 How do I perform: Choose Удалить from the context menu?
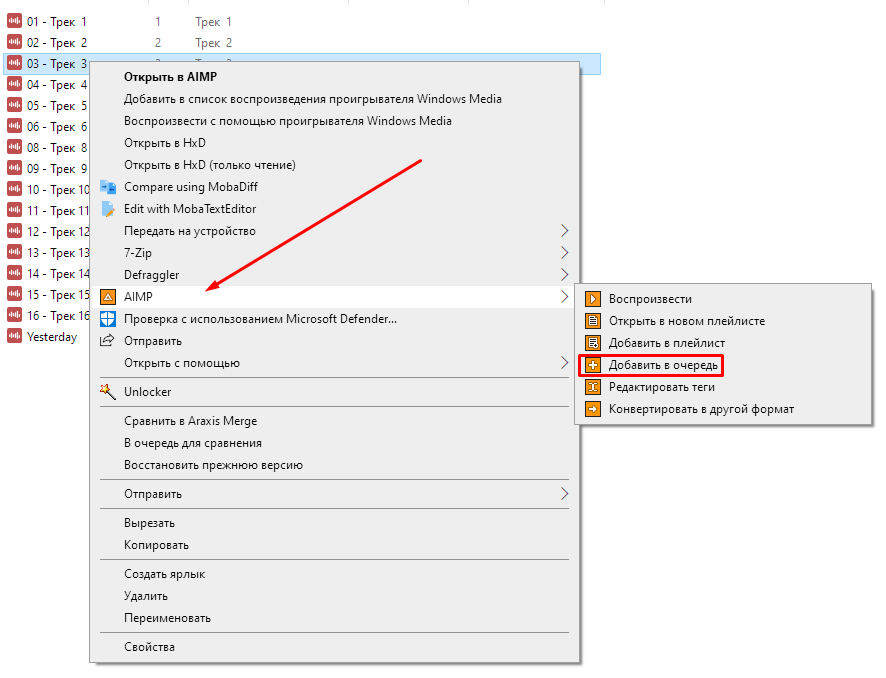[146, 596]
